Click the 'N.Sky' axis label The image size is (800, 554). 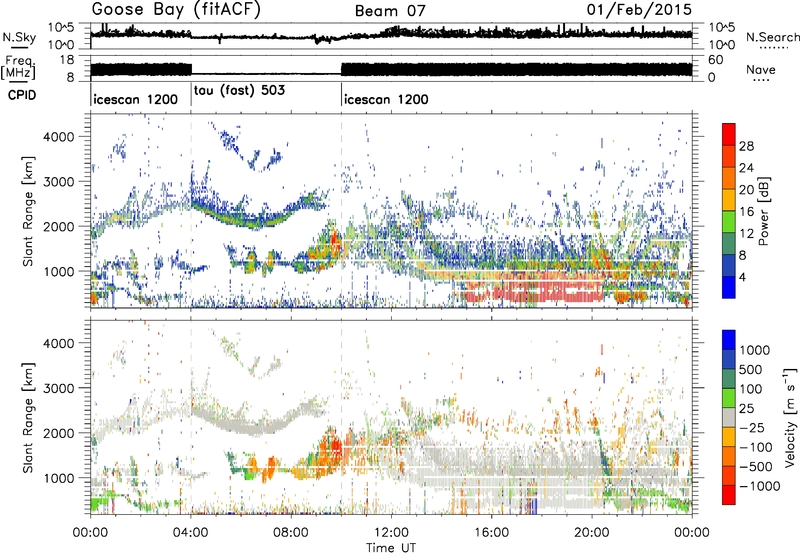pos(19,37)
